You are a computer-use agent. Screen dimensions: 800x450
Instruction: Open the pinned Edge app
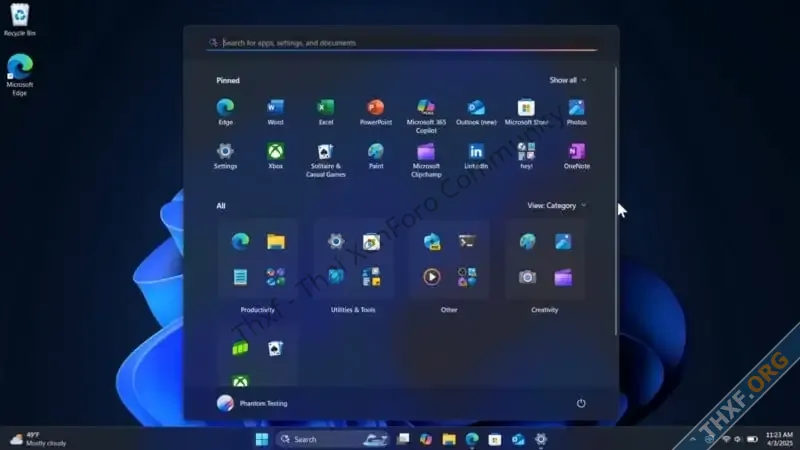click(225, 112)
